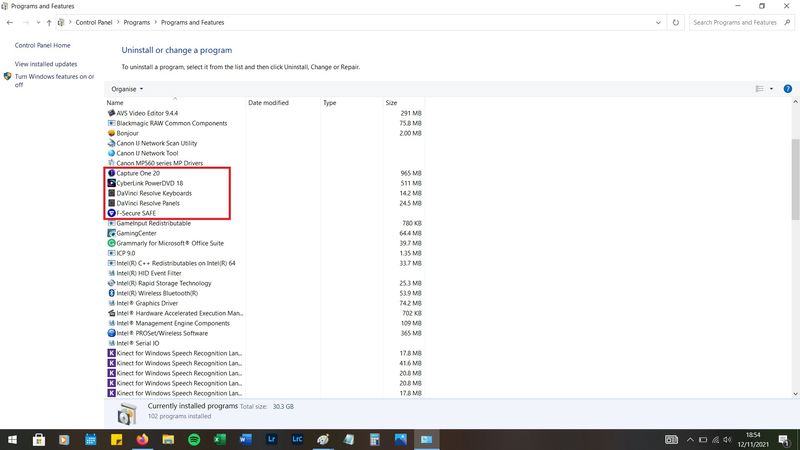This screenshot has height=450, width=800.
Task: Launch Firefox from the taskbar
Action: tap(141, 439)
